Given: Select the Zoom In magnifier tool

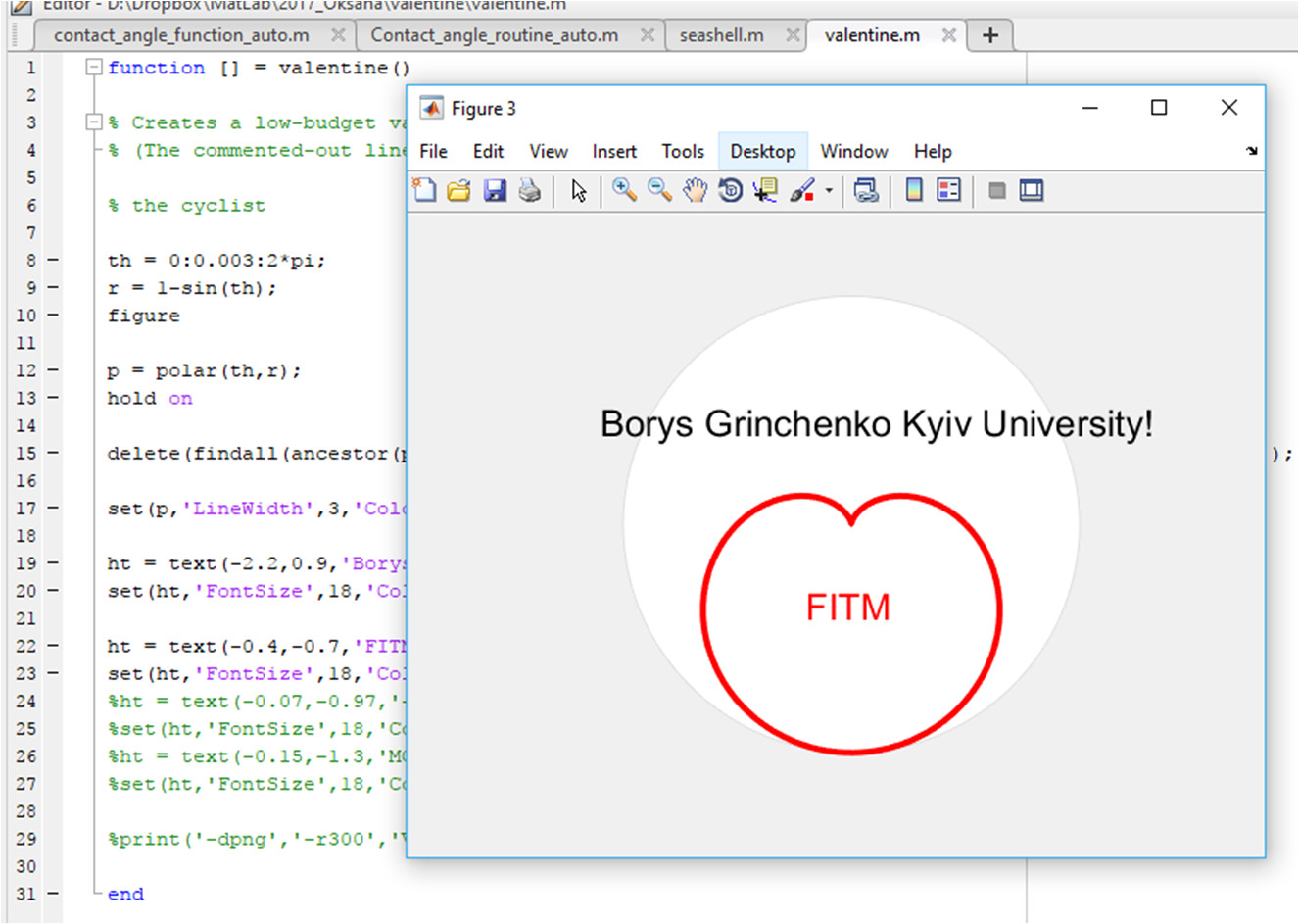Looking at the screenshot, I should (623, 190).
